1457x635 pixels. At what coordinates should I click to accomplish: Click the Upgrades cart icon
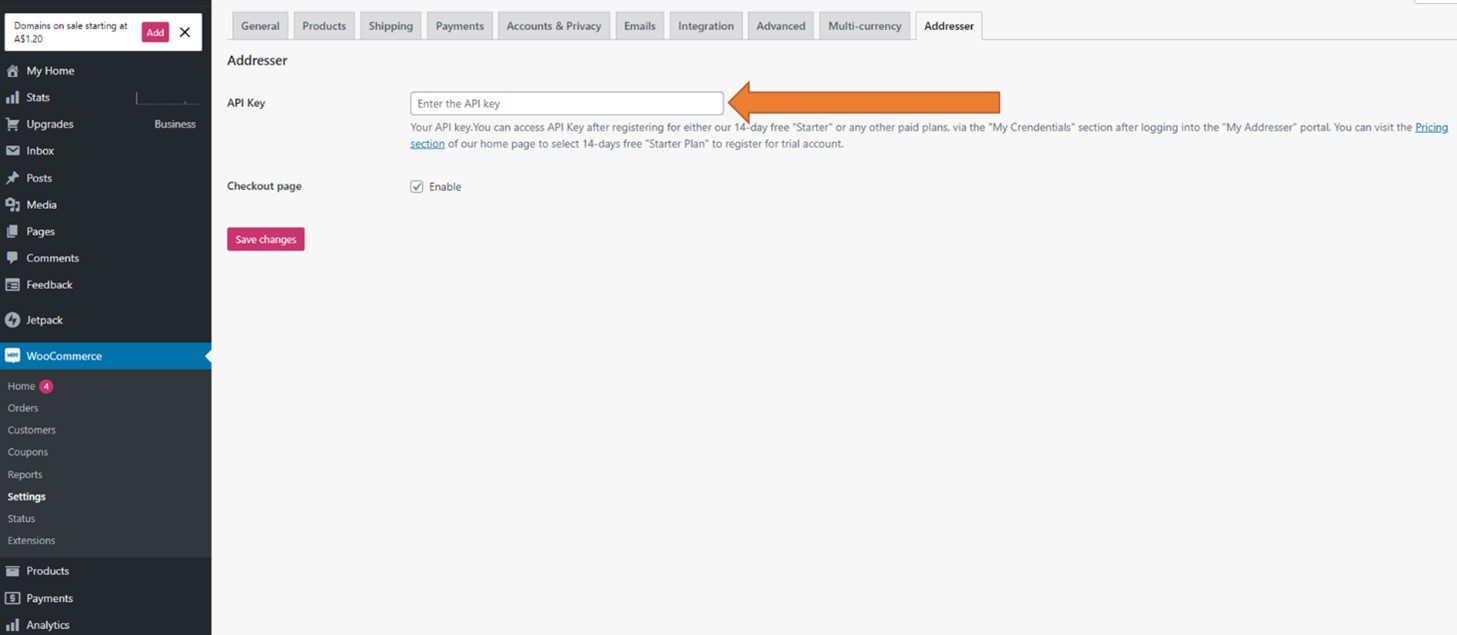click(x=12, y=124)
